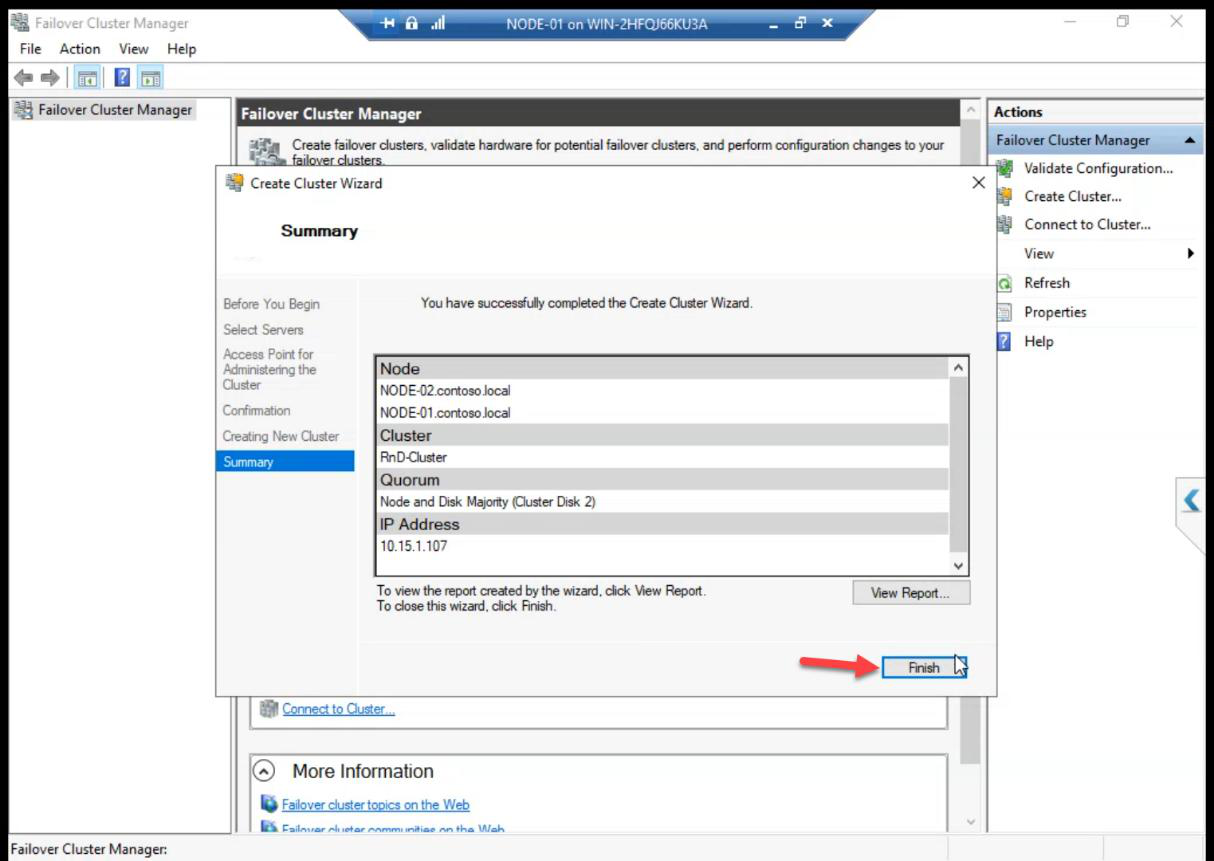Click the highlighted Summary wizard step
The width and height of the screenshot is (1214, 861).
click(285, 461)
